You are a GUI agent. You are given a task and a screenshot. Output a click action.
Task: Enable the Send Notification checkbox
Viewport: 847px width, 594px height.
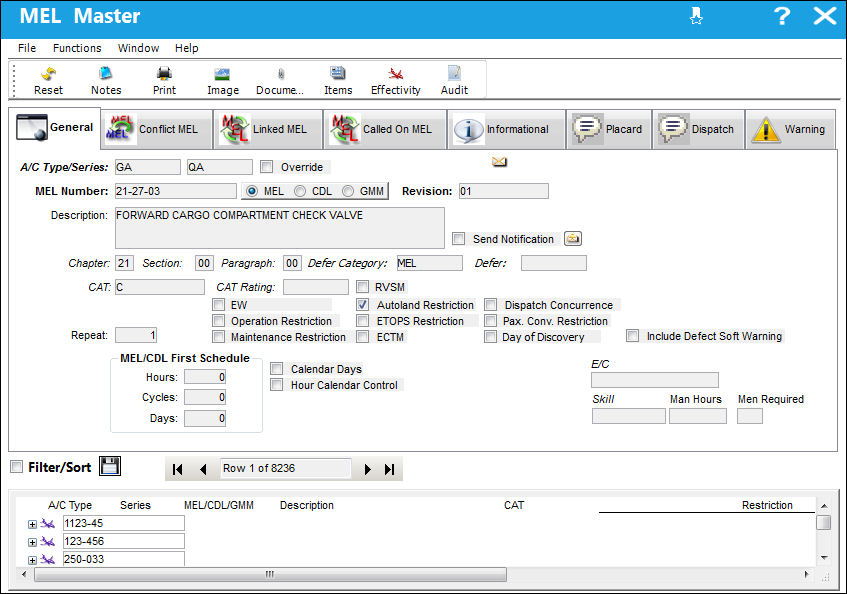click(x=459, y=239)
